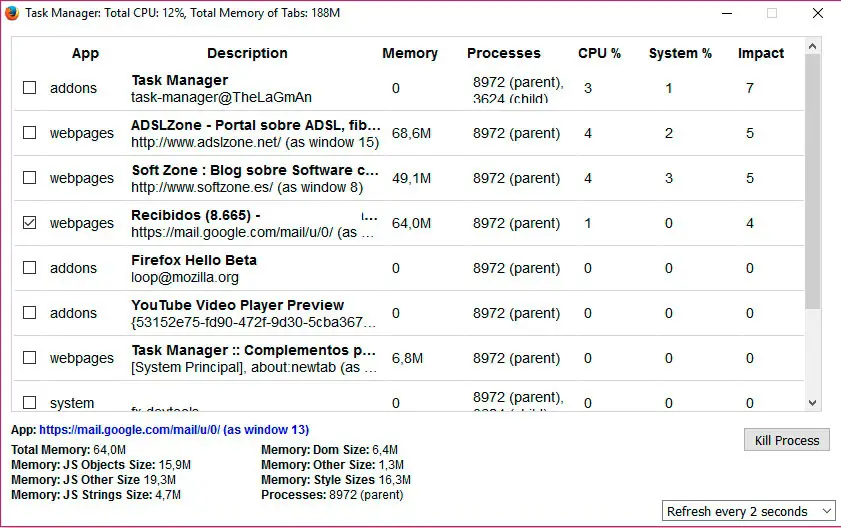This screenshot has width=841, height=528.
Task: Select the 'task-manager@TheLaGmAn' text
Action: pos(221,97)
